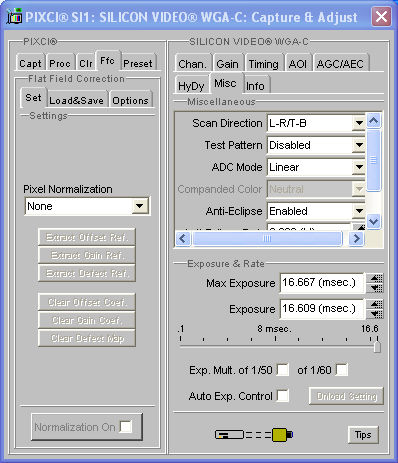This screenshot has width=398, height=463.
Task: Switch to the AOI tab
Action: [297, 64]
